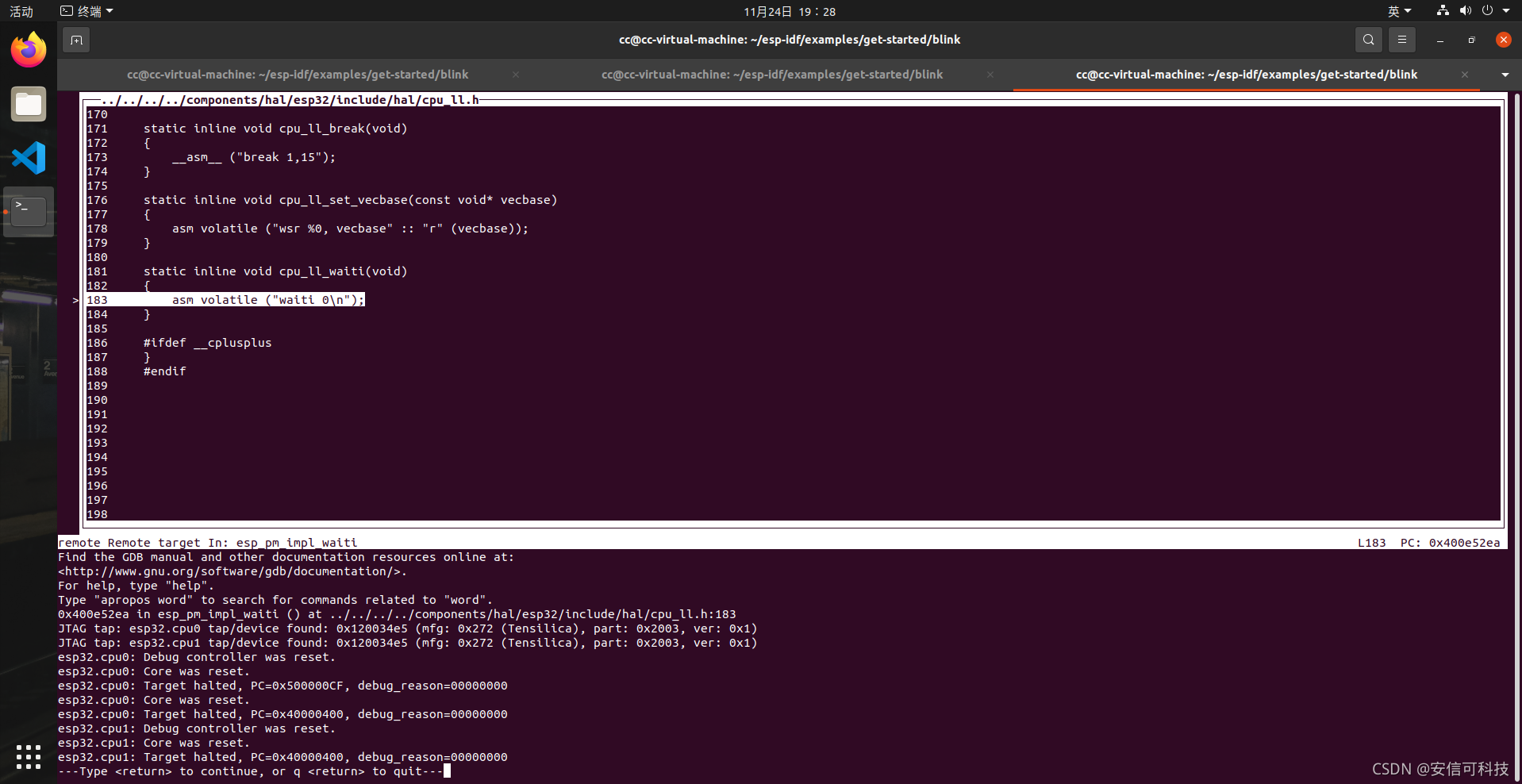Close the first terminal tab

(516, 75)
